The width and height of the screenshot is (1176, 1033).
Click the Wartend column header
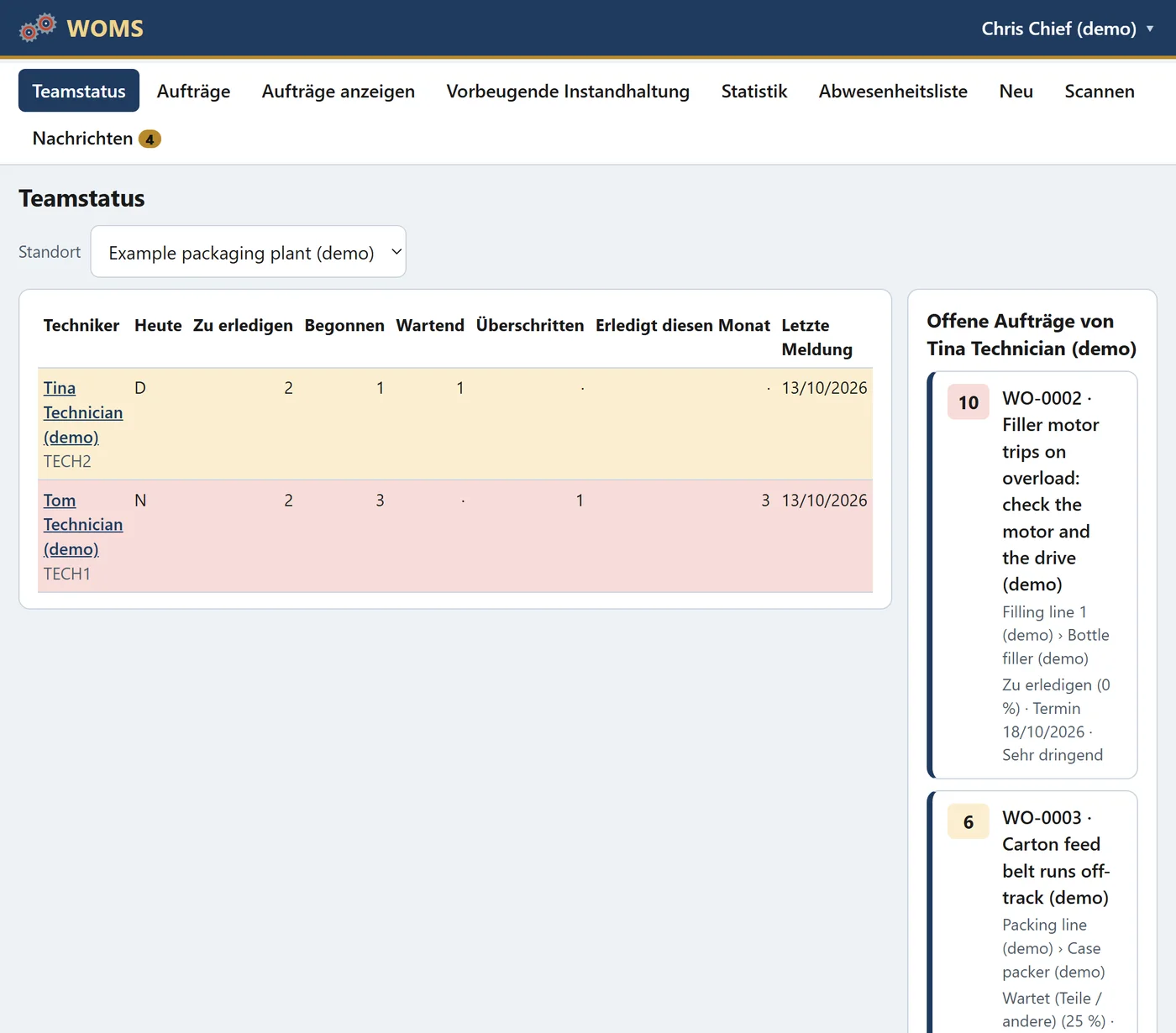(430, 325)
